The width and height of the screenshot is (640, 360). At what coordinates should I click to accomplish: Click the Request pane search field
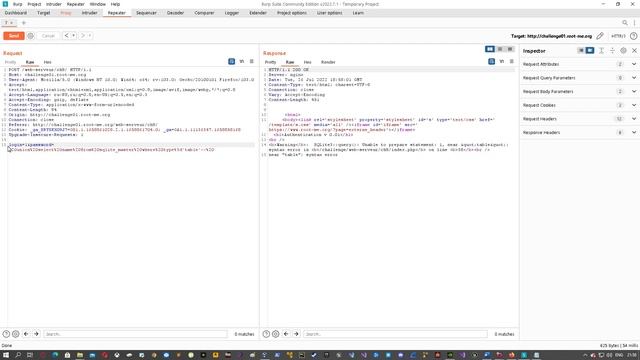tap(135, 334)
